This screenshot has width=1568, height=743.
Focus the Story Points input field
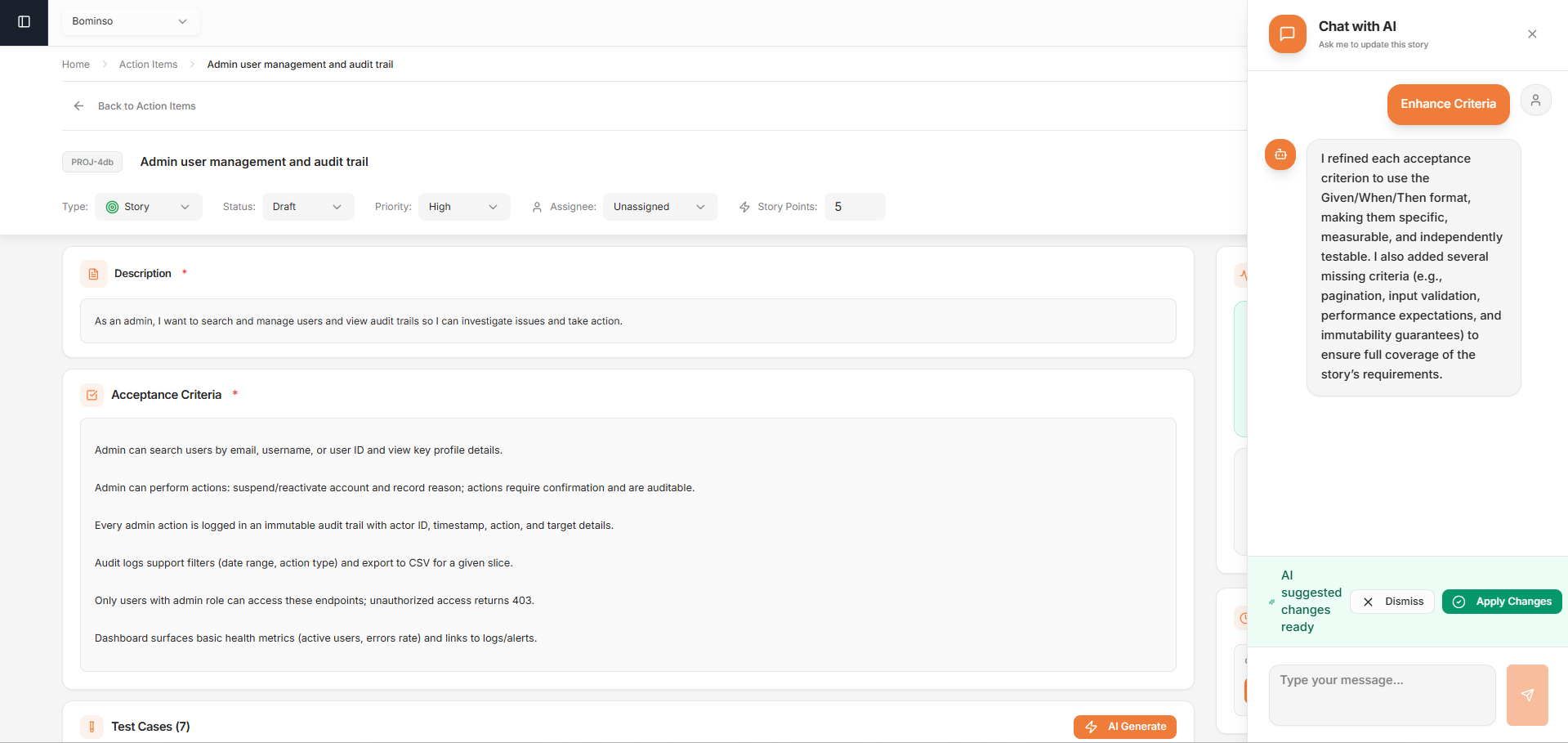[x=854, y=207]
